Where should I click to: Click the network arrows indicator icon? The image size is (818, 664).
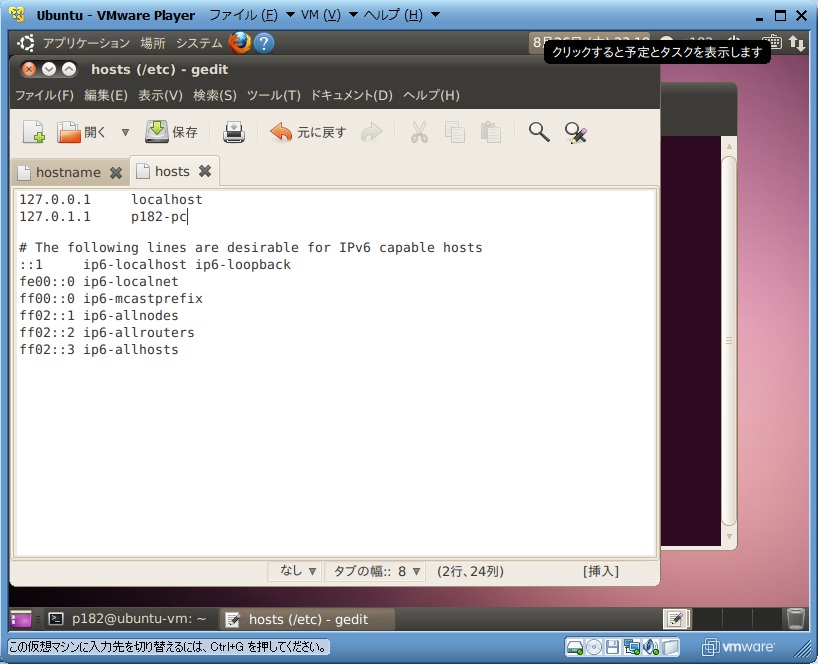pos(797,43)
